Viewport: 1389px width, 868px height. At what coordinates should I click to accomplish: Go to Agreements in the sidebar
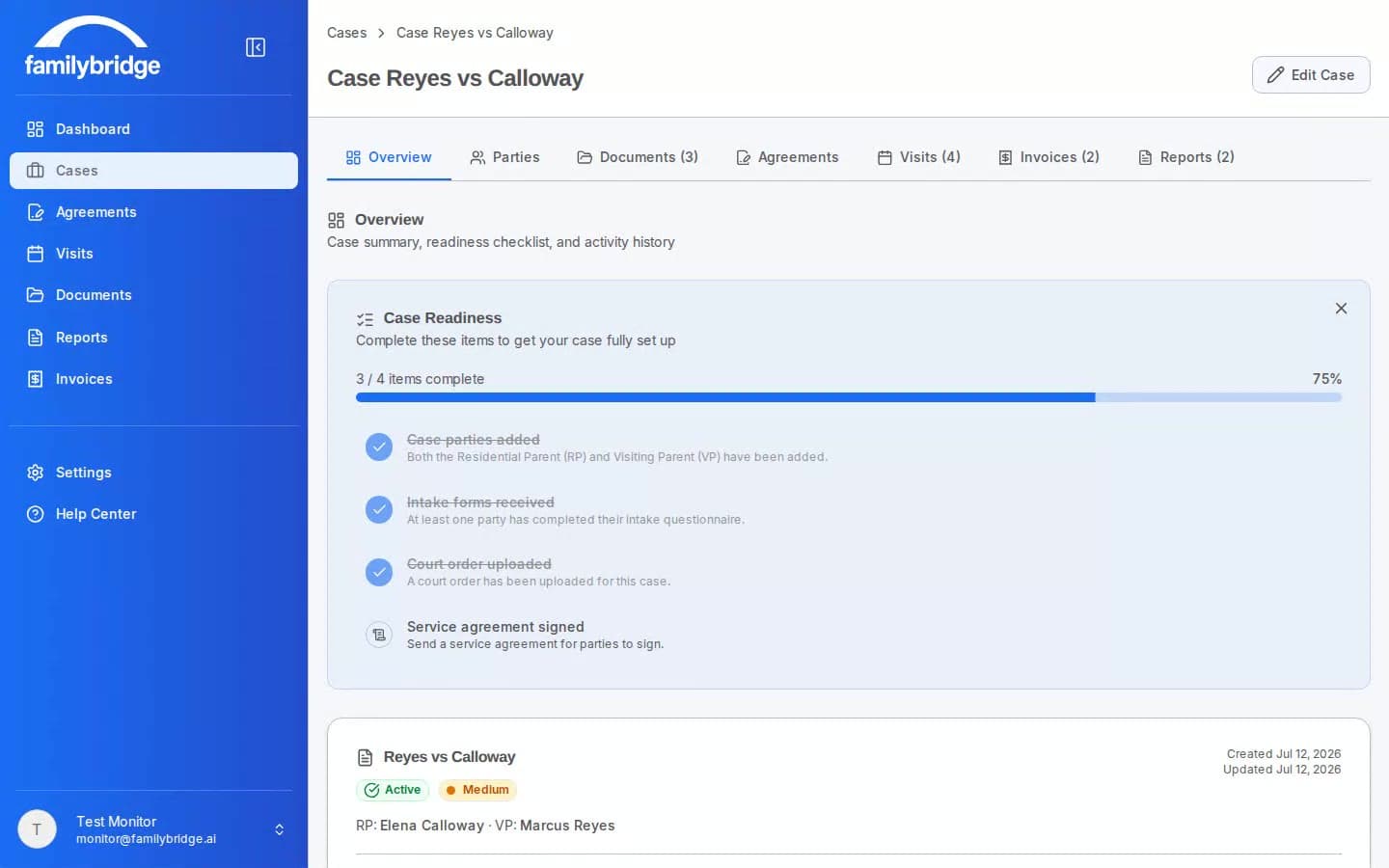tap(153, 212)
